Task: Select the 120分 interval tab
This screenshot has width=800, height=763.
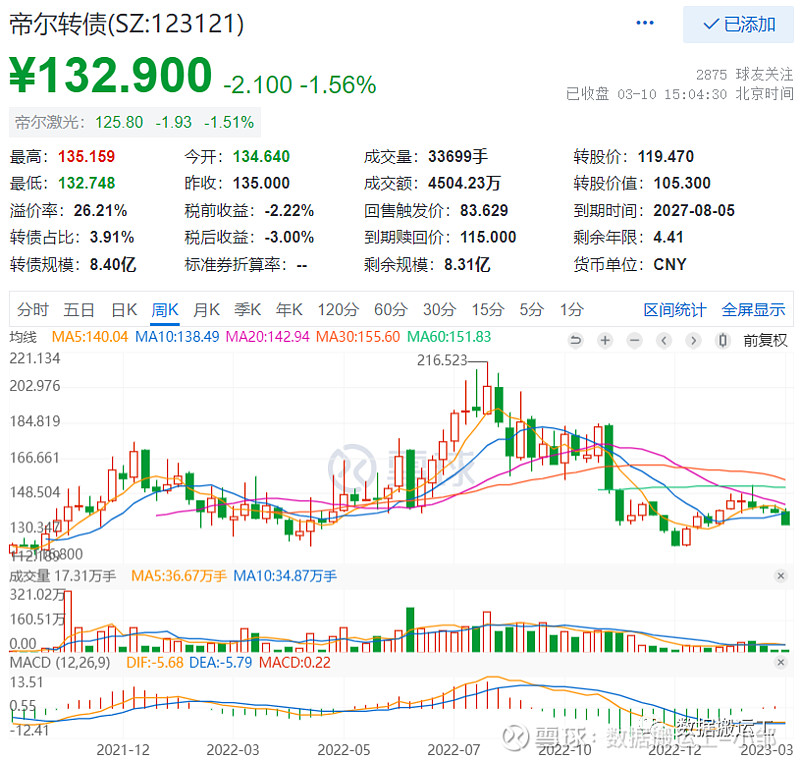Action: click(338, 309)
